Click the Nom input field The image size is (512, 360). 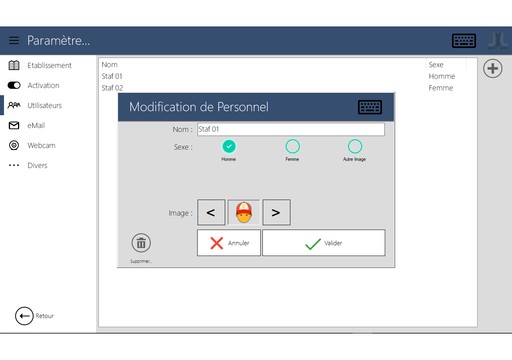click(291, 129)
